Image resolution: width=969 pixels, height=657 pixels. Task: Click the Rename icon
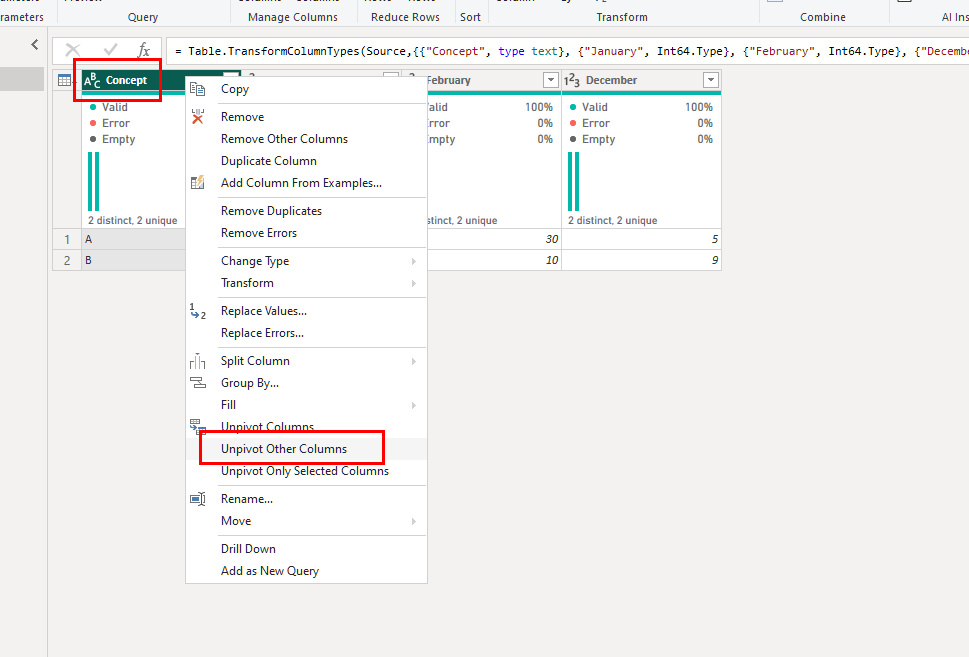click(x=198, y=499)
